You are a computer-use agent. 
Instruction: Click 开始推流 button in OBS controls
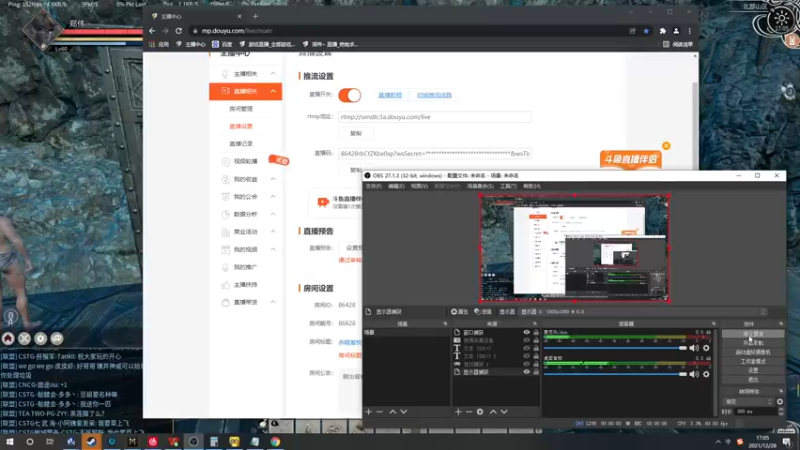(x=753, y=334)
